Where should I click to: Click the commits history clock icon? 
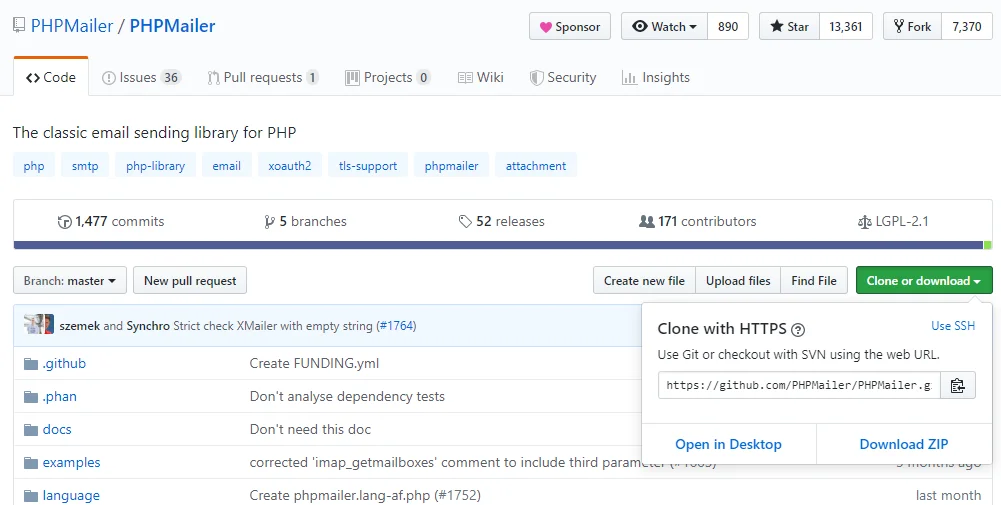pyautogui.click(x=64, y=222)
